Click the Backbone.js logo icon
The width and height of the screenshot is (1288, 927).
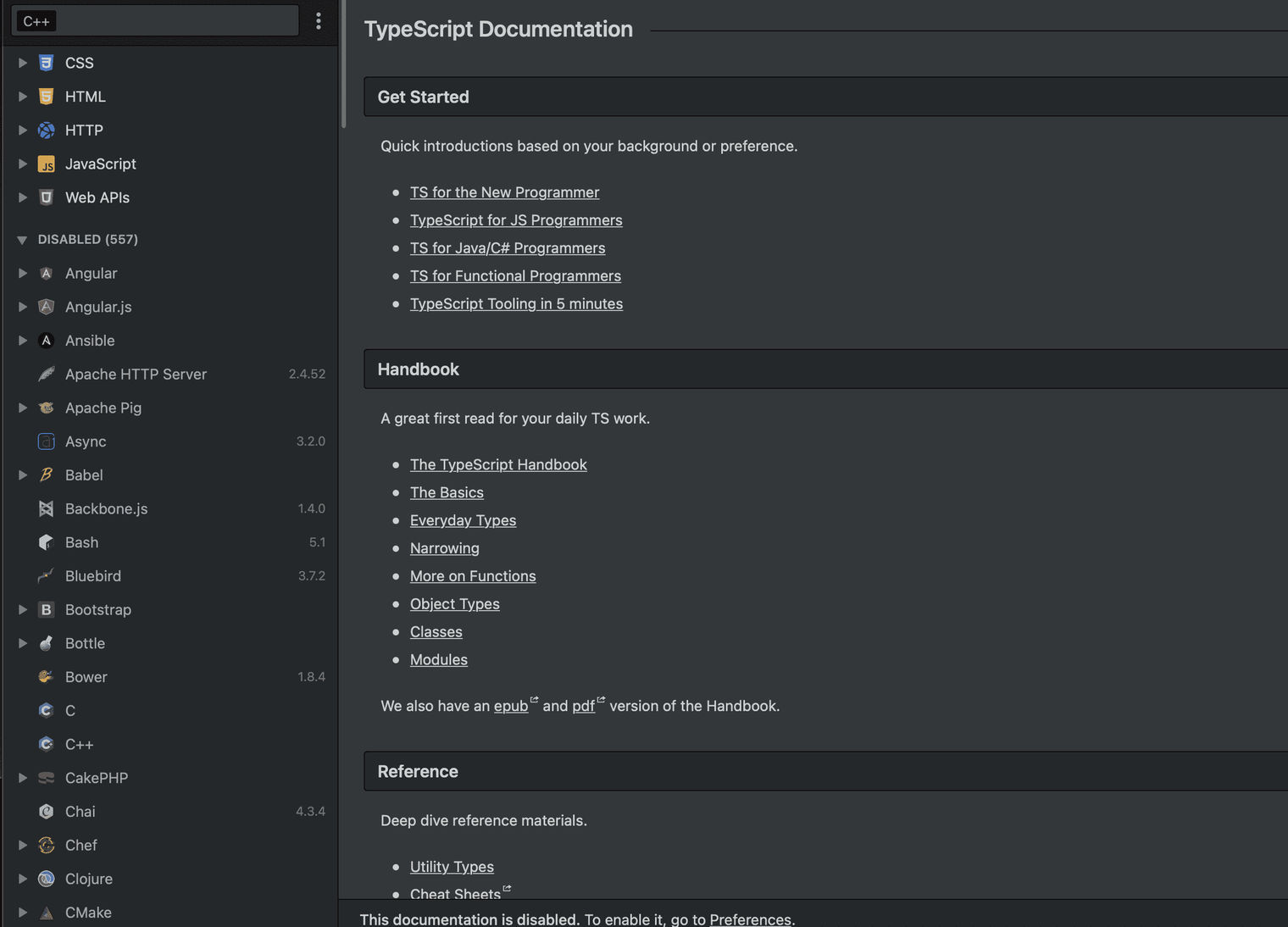(x=47, y=508)
